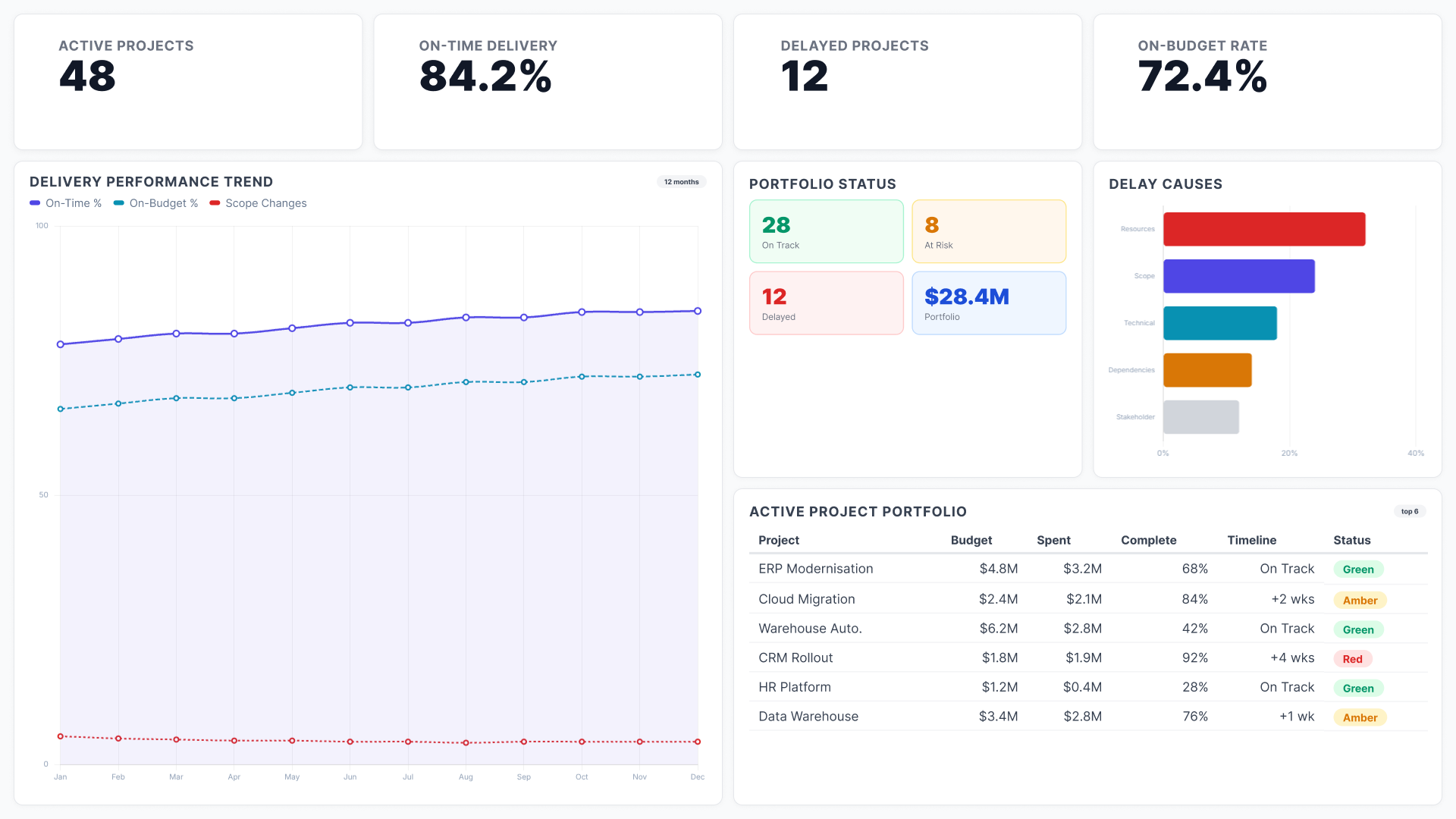This screenshot has height=819, width=1456.
Task: Select the Warehouse Auto. project name
Action: pos(811,629)
